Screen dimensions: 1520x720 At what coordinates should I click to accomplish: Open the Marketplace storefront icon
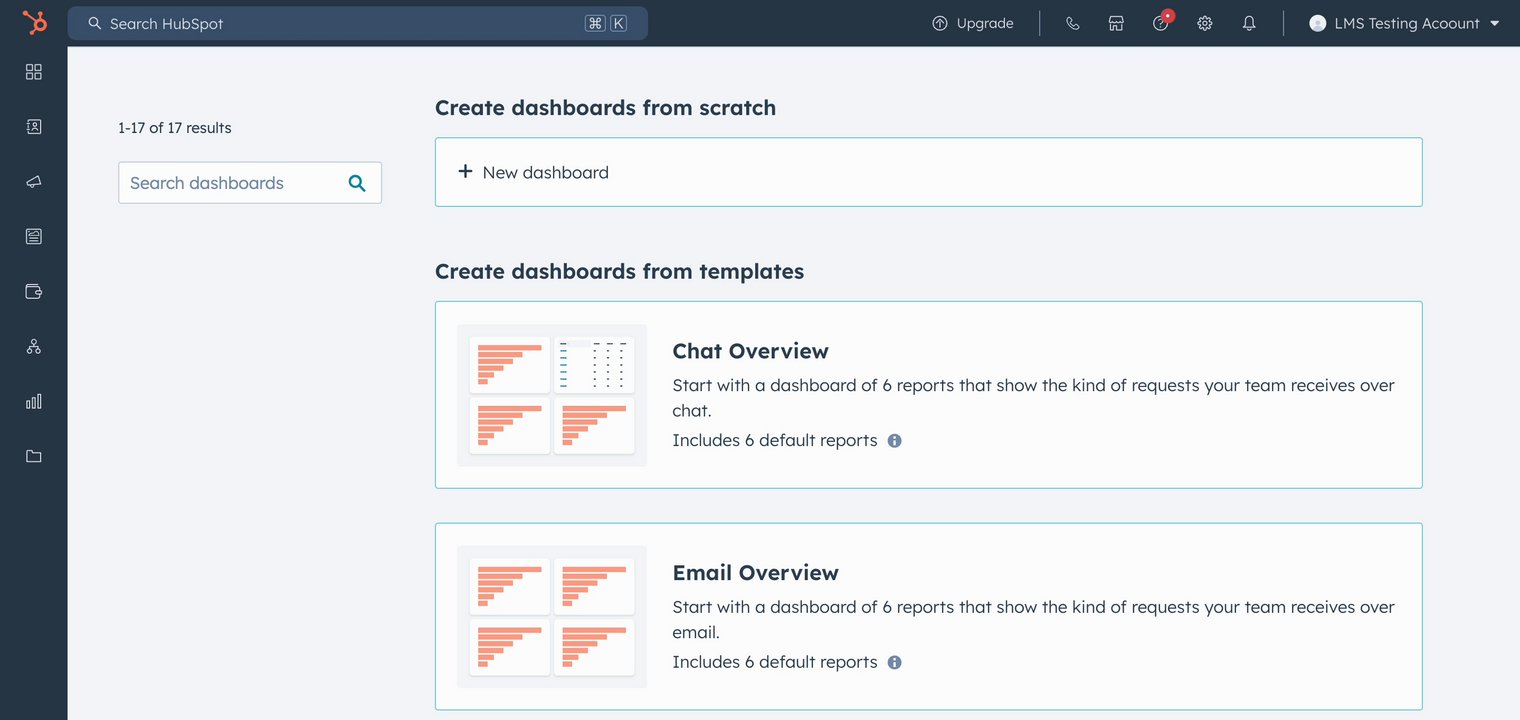[1117, 23]
